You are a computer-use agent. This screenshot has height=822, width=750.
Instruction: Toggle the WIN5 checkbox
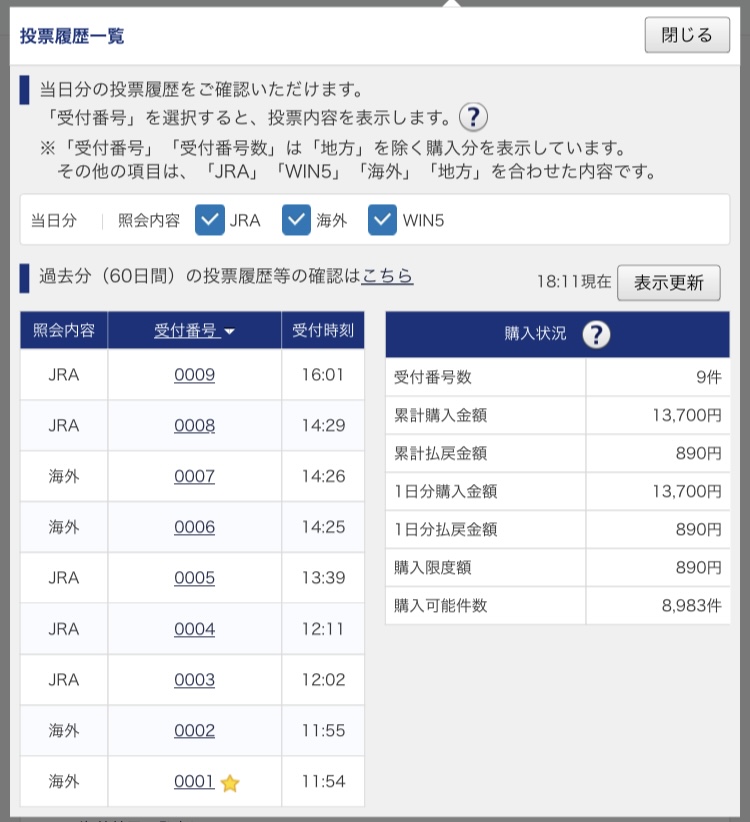click(383, 221)
